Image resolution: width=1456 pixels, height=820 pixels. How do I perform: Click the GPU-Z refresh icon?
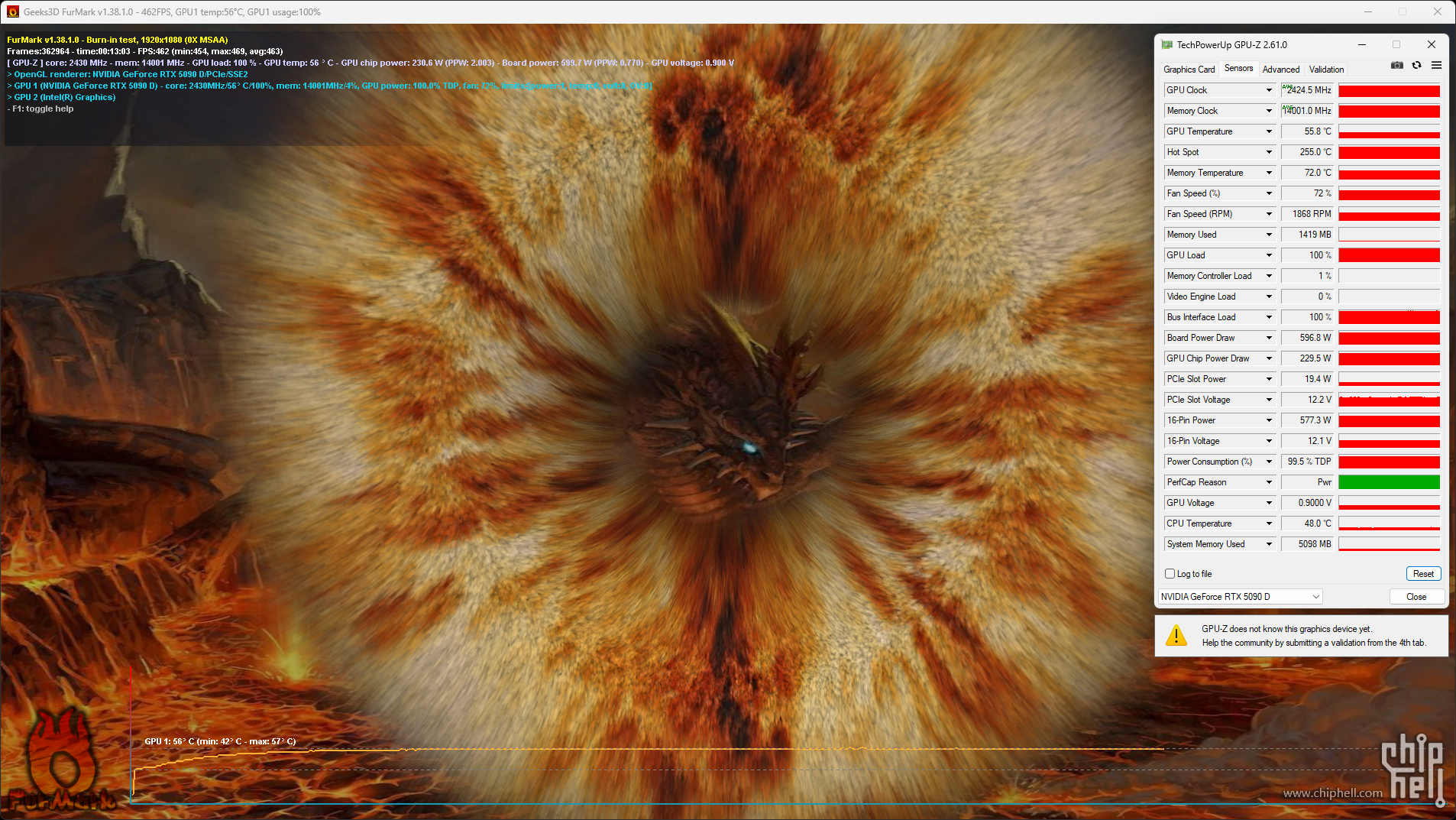point(1416,66)
